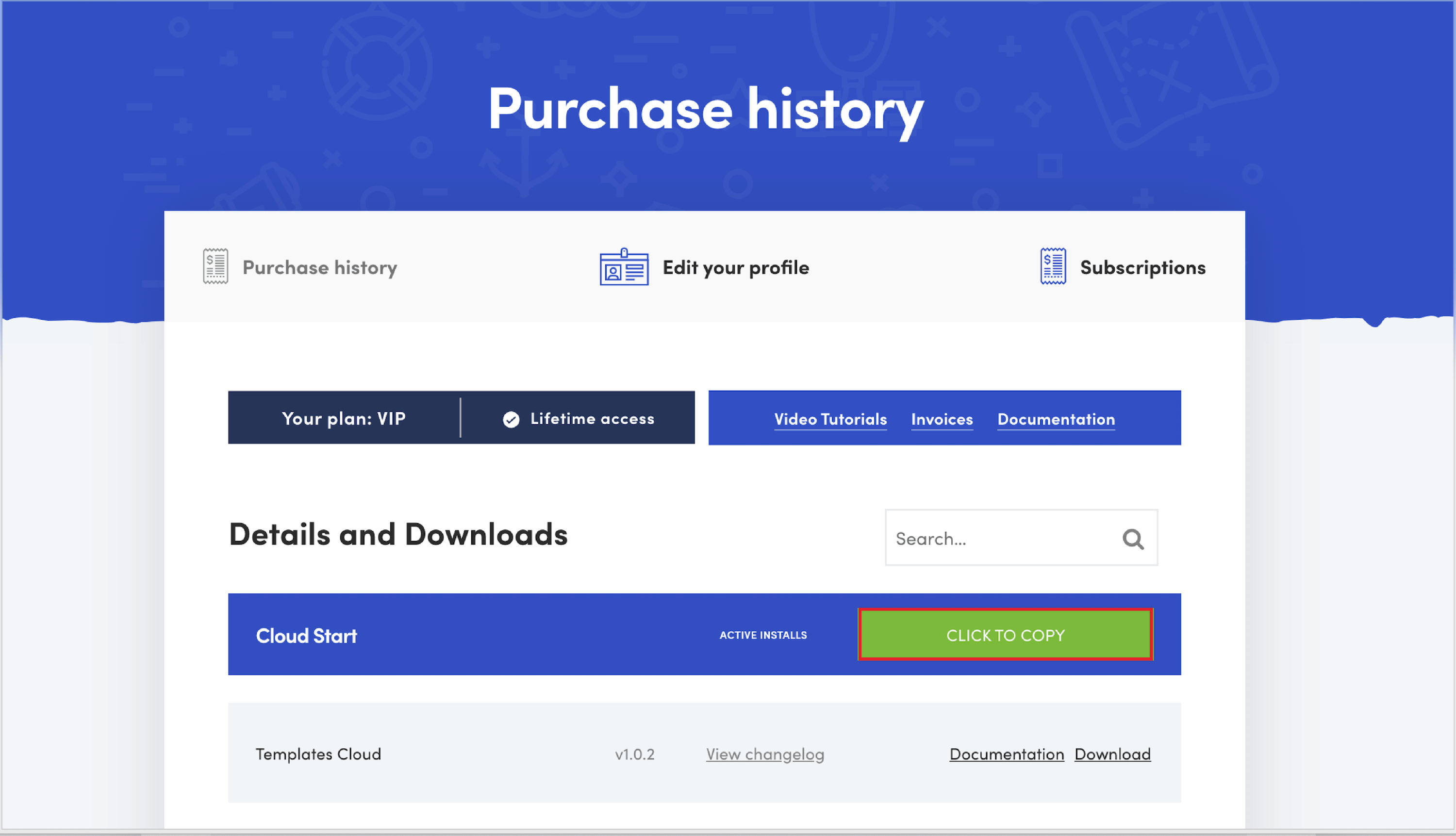Switch to the Subscriptions tab
The height and width of the screenshot is (836, 1456).
(x=1142, y=267)
